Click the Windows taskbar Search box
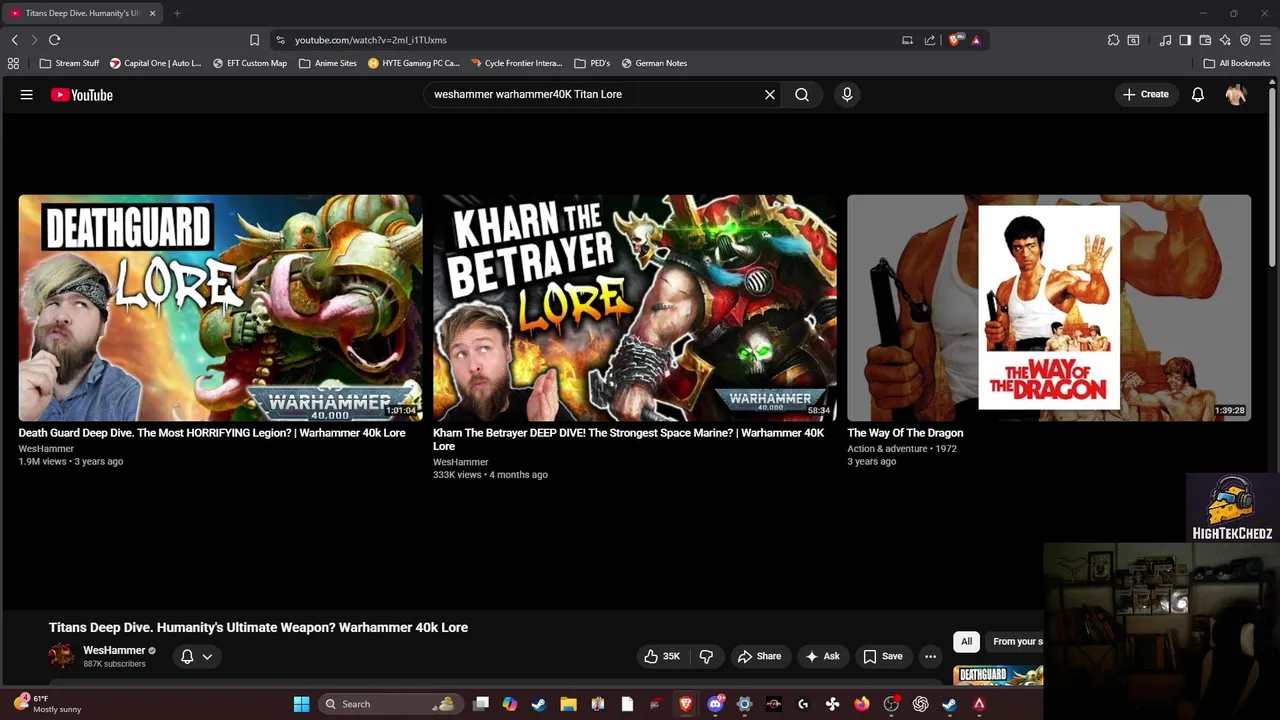This screenshot has width=1280, height=720. [x=390, y=704]
